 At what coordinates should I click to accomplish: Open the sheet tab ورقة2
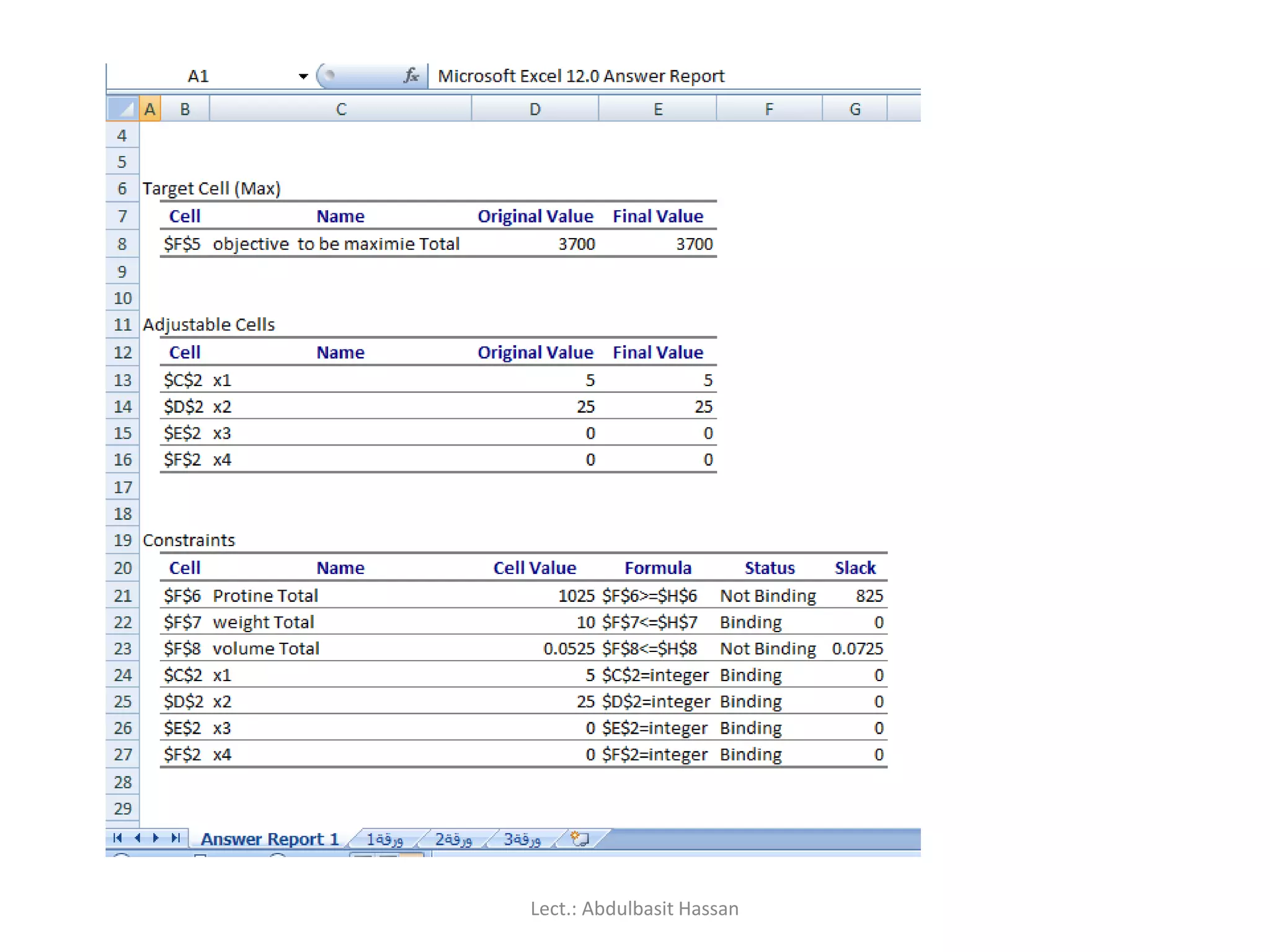[453, 839]
